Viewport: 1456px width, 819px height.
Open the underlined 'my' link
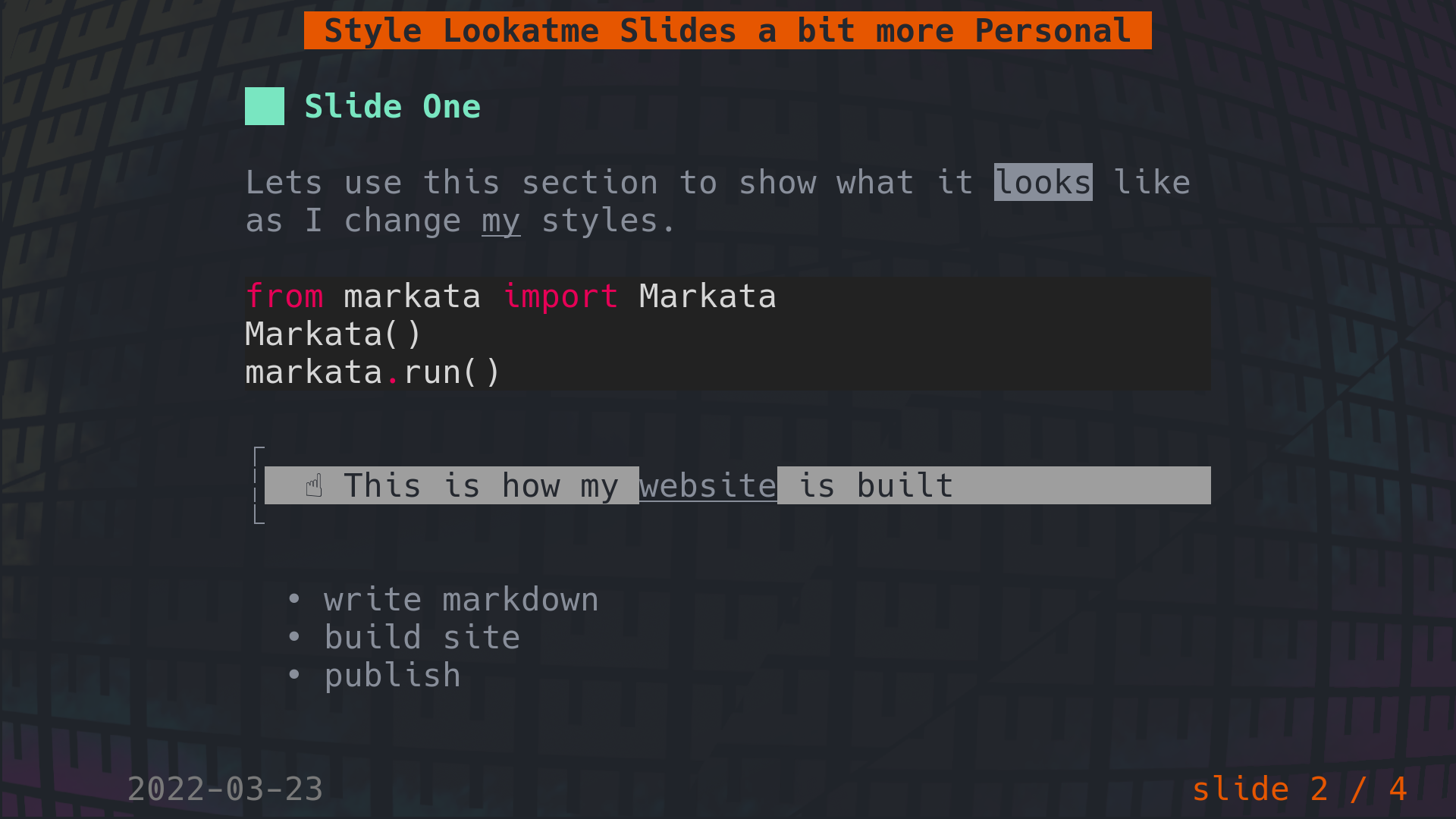[x=500, y=221]
